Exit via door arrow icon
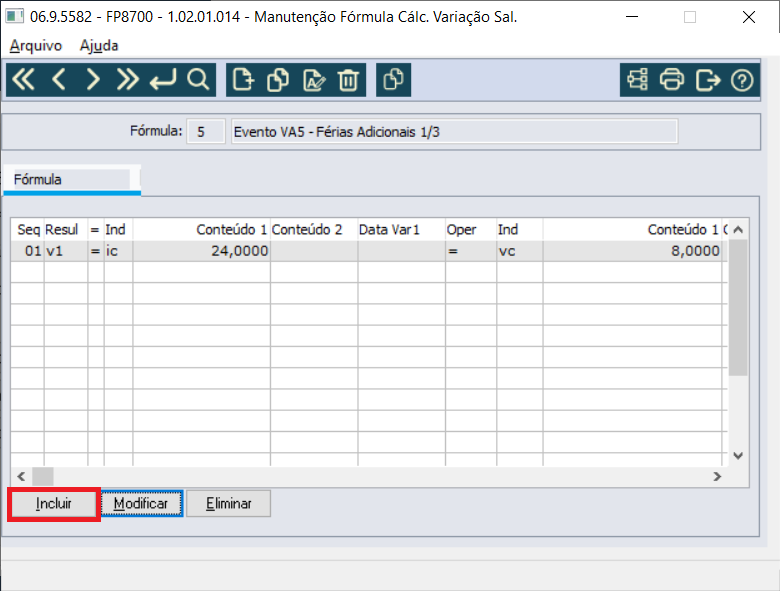The width and height of the screenshot is (780, 591). point(708,80)
